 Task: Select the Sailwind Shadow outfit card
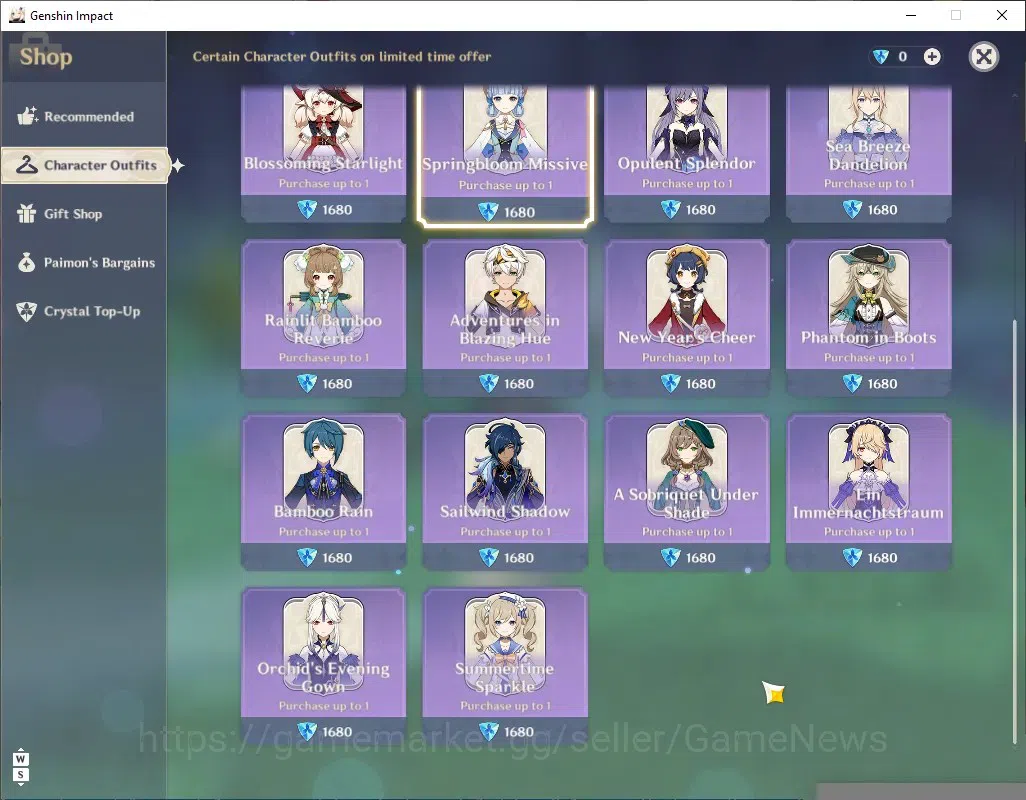505,492
